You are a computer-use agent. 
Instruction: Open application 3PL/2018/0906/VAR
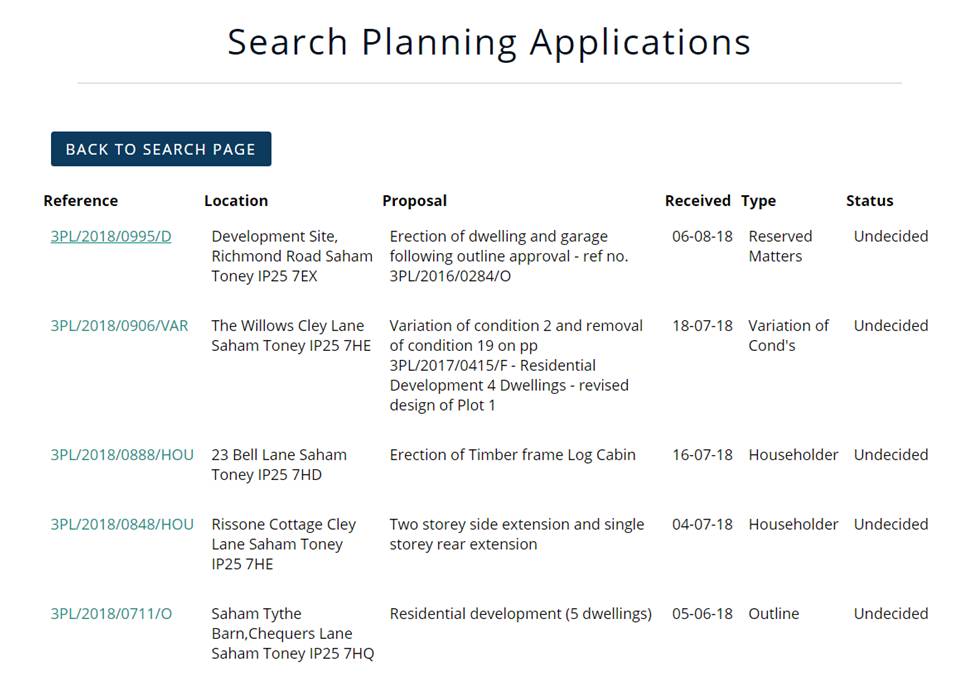pyautogui.click(x=119, y=326)
